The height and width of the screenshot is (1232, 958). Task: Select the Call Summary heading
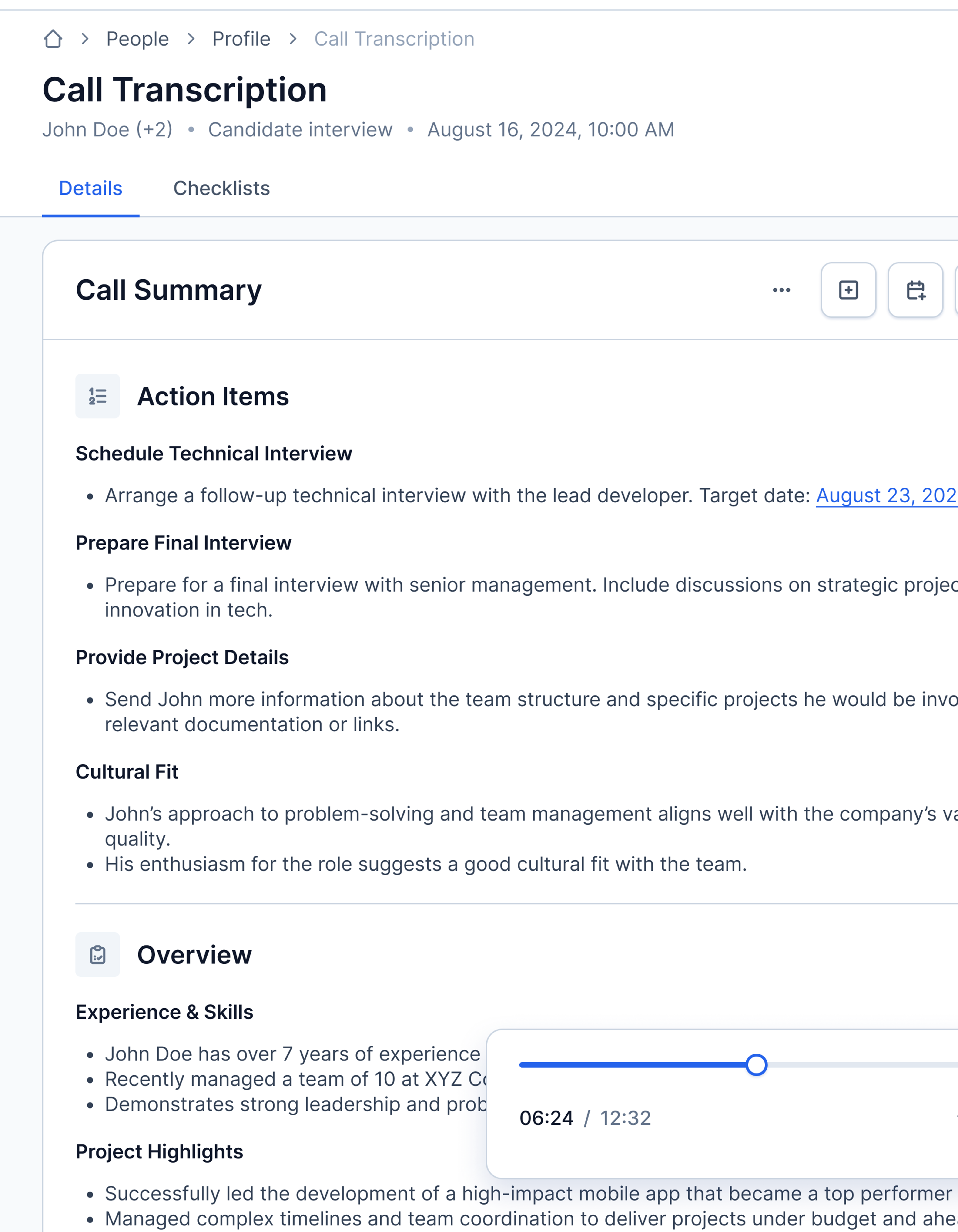pyautogui.click(x=169, y=290)
